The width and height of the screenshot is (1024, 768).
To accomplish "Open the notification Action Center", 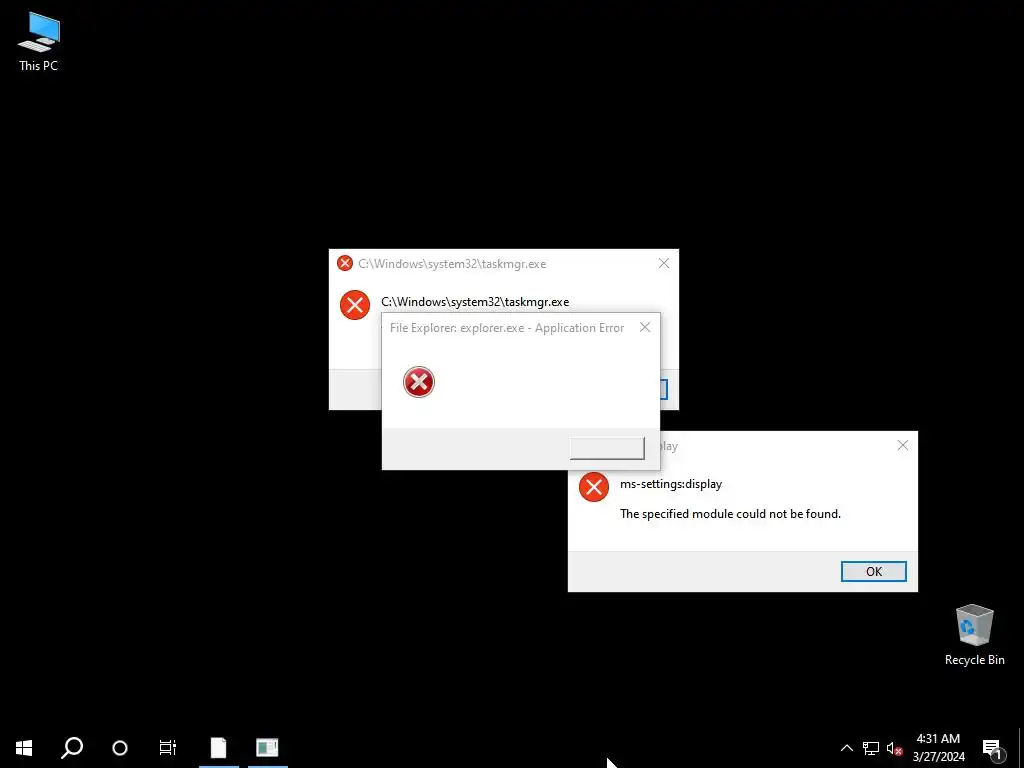I will pos(993,748).
